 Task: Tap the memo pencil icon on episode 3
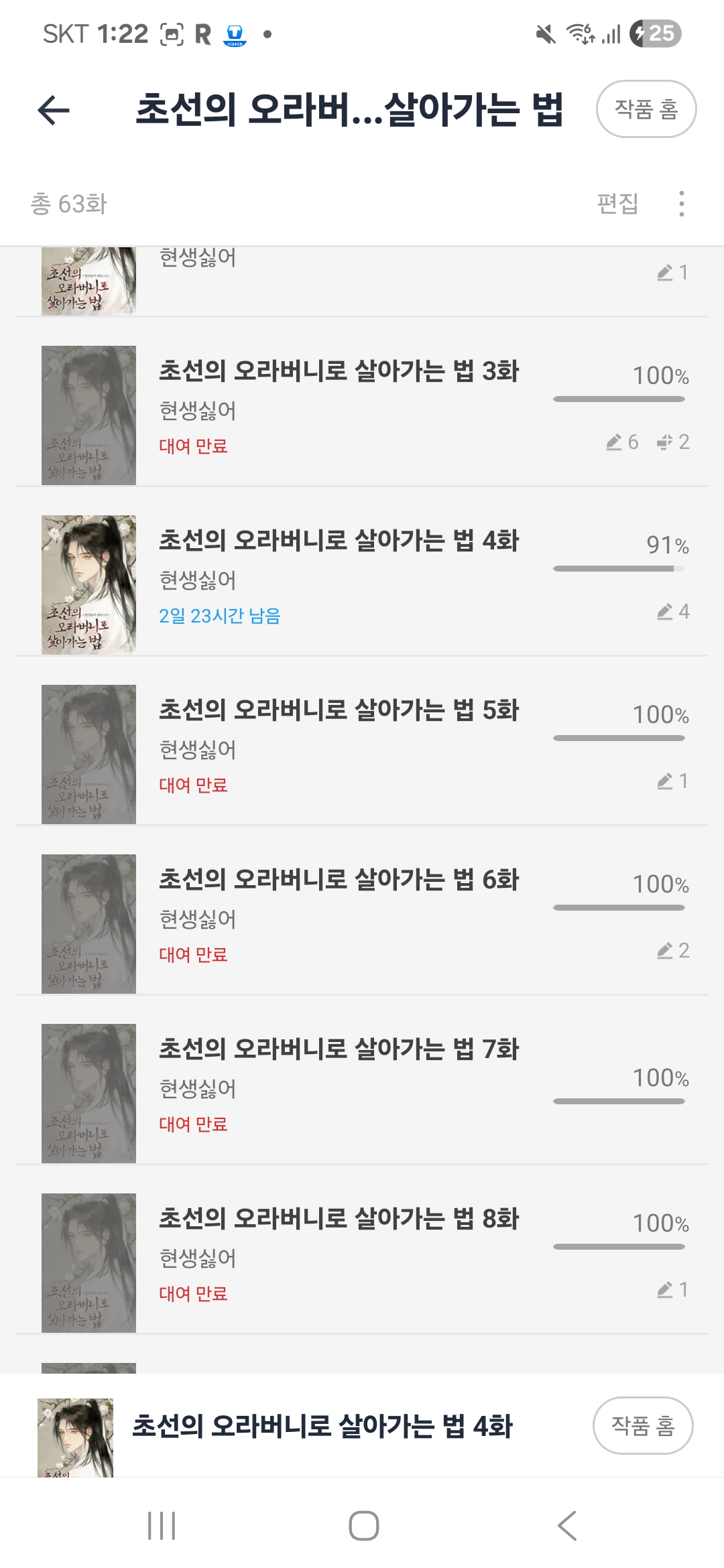point(614,442)
